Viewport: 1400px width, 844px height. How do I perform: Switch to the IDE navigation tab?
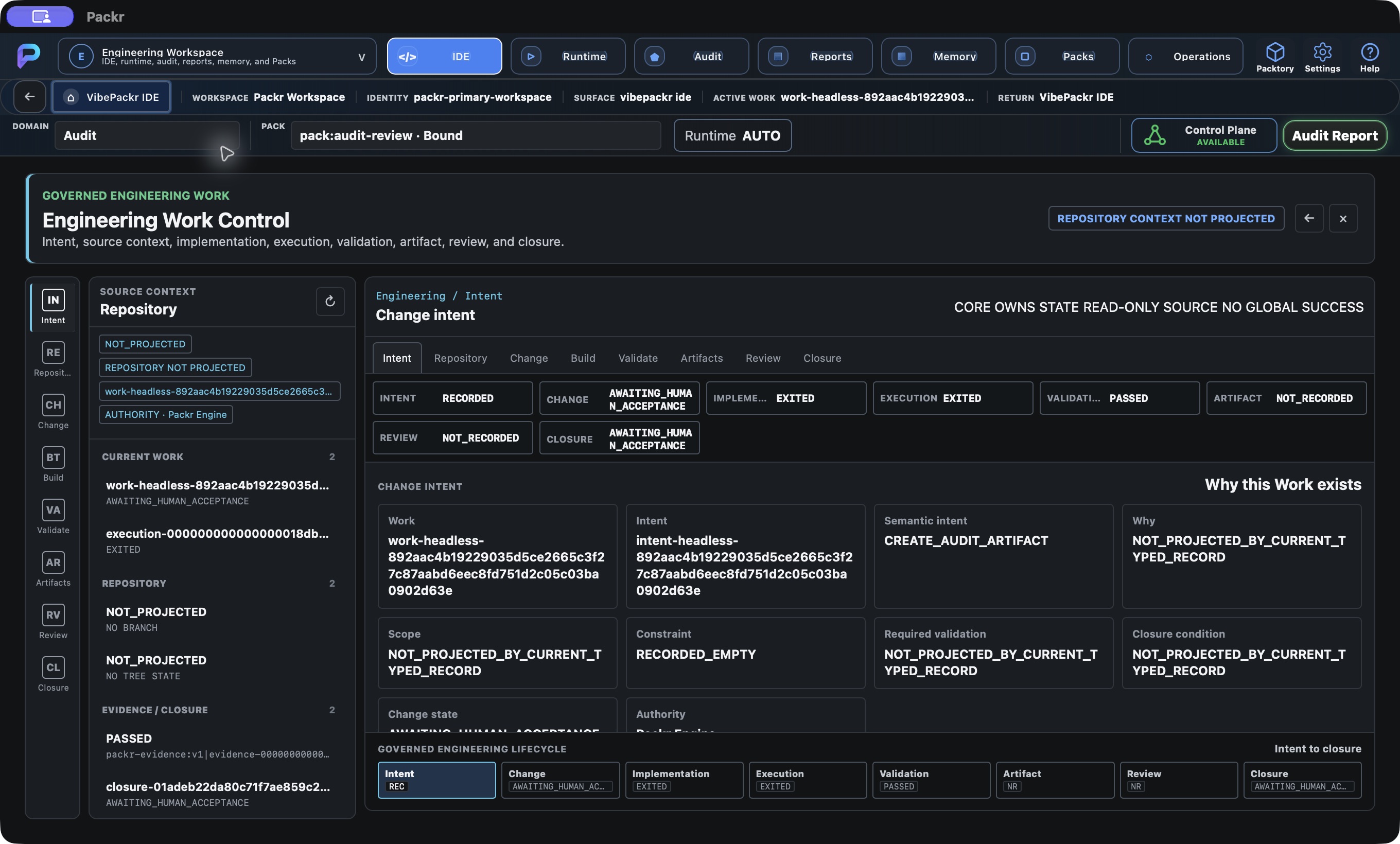click(x=444, y=56)
